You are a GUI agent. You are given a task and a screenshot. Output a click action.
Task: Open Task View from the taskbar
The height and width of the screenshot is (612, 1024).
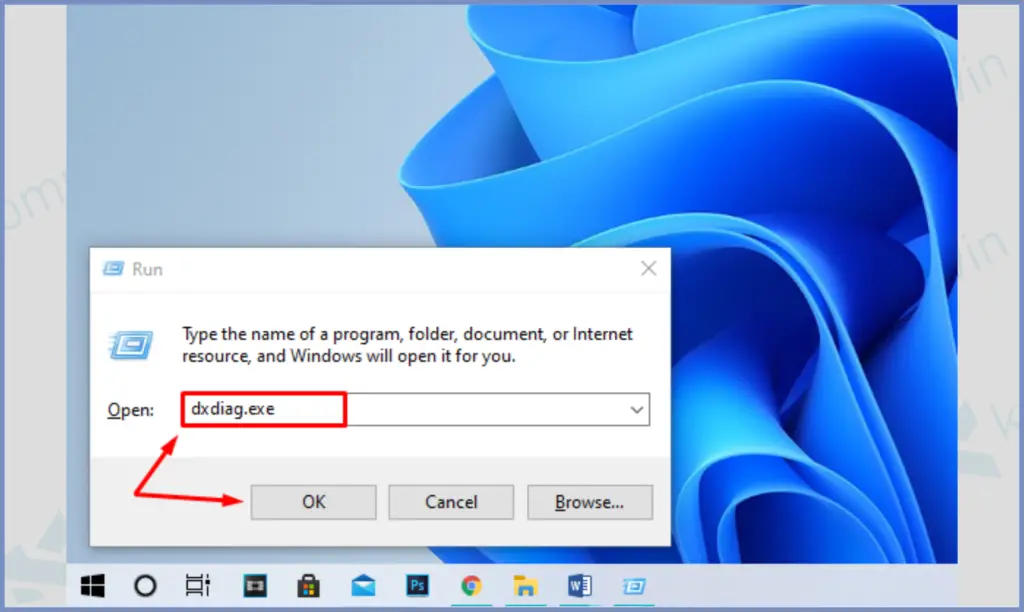(x=198, y=586)
